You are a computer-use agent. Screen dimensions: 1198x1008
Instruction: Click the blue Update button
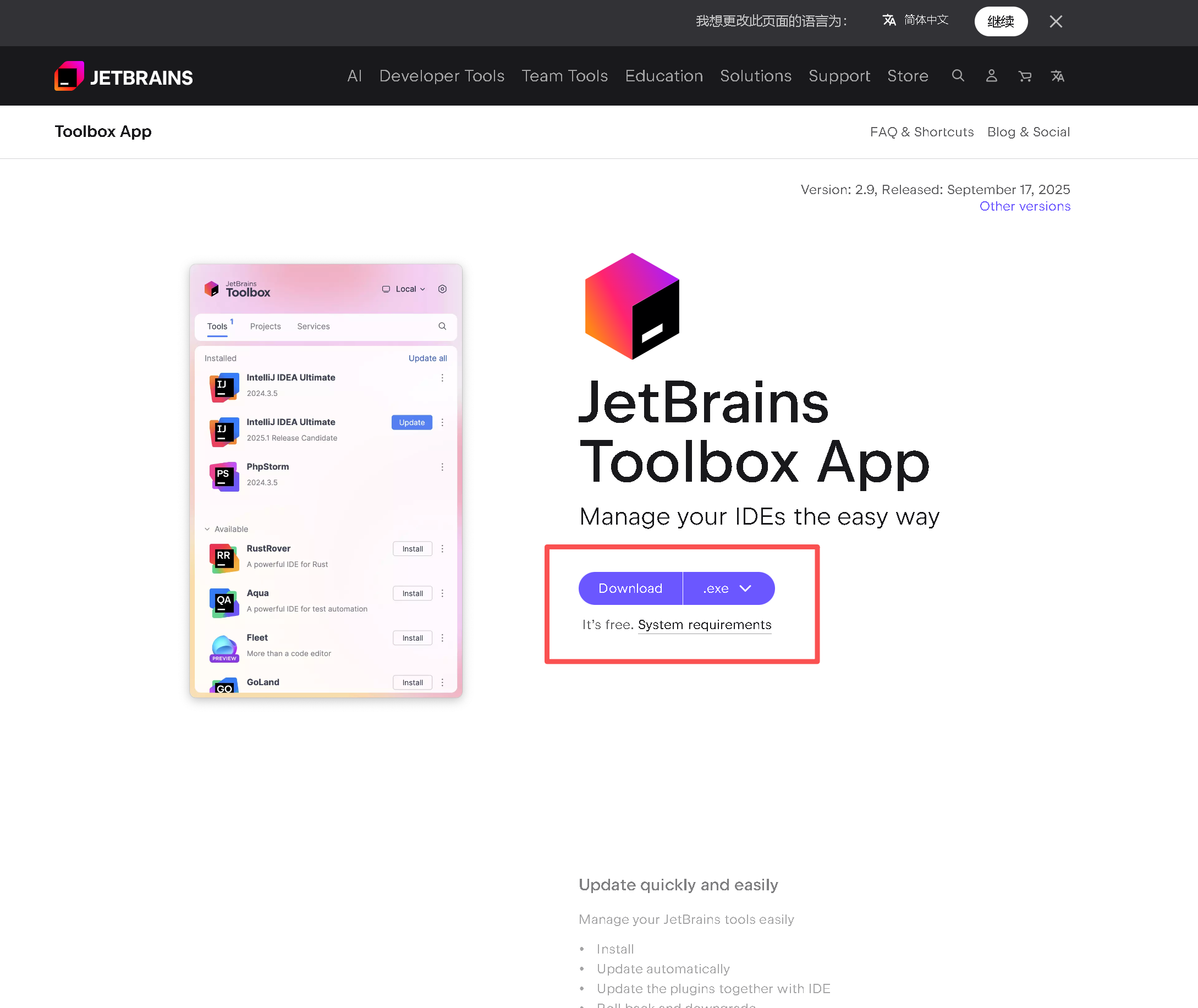tap(411, 423)
